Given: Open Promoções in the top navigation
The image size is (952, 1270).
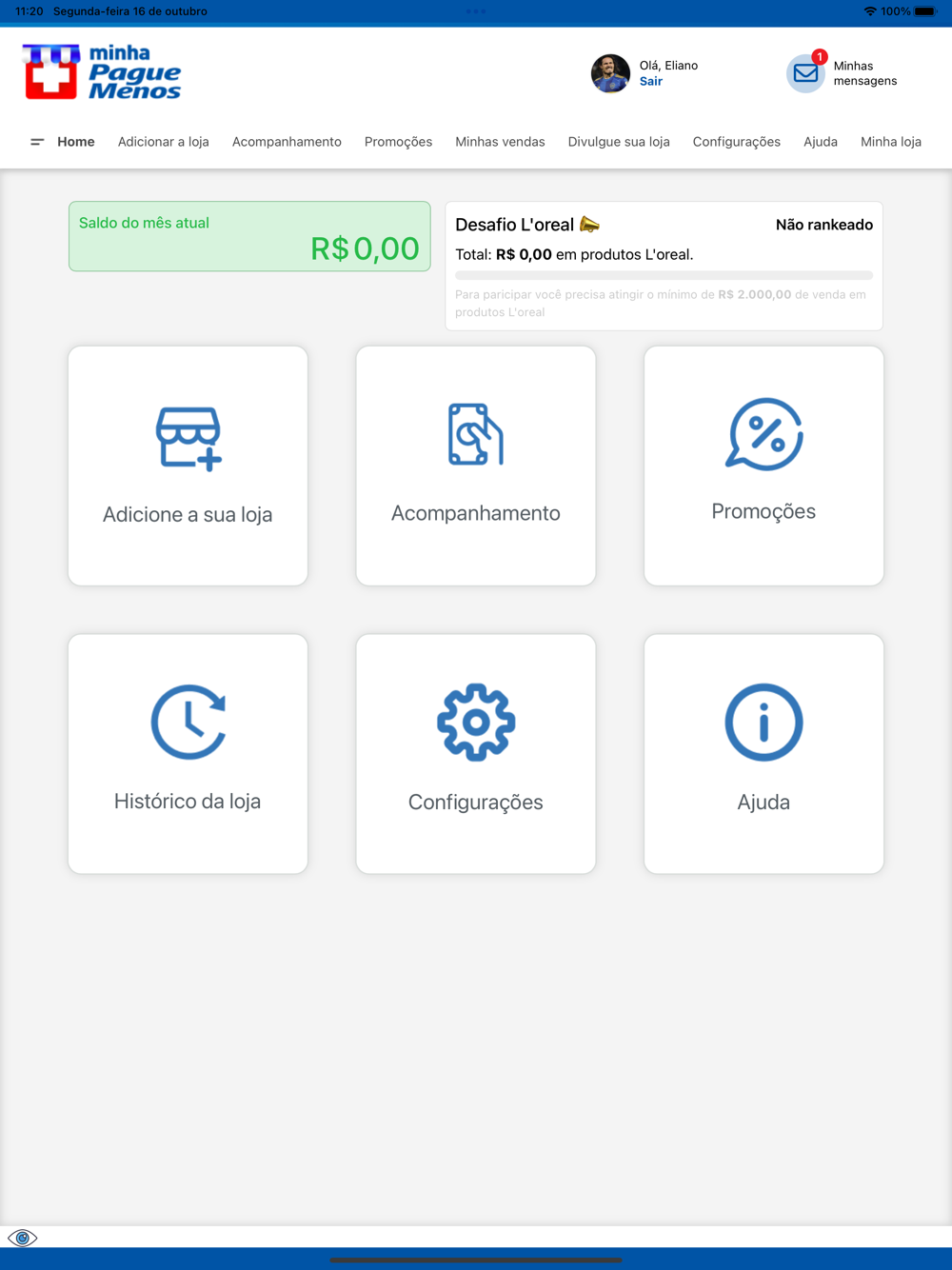Looking at the screenshot, I should pos(398,142).
